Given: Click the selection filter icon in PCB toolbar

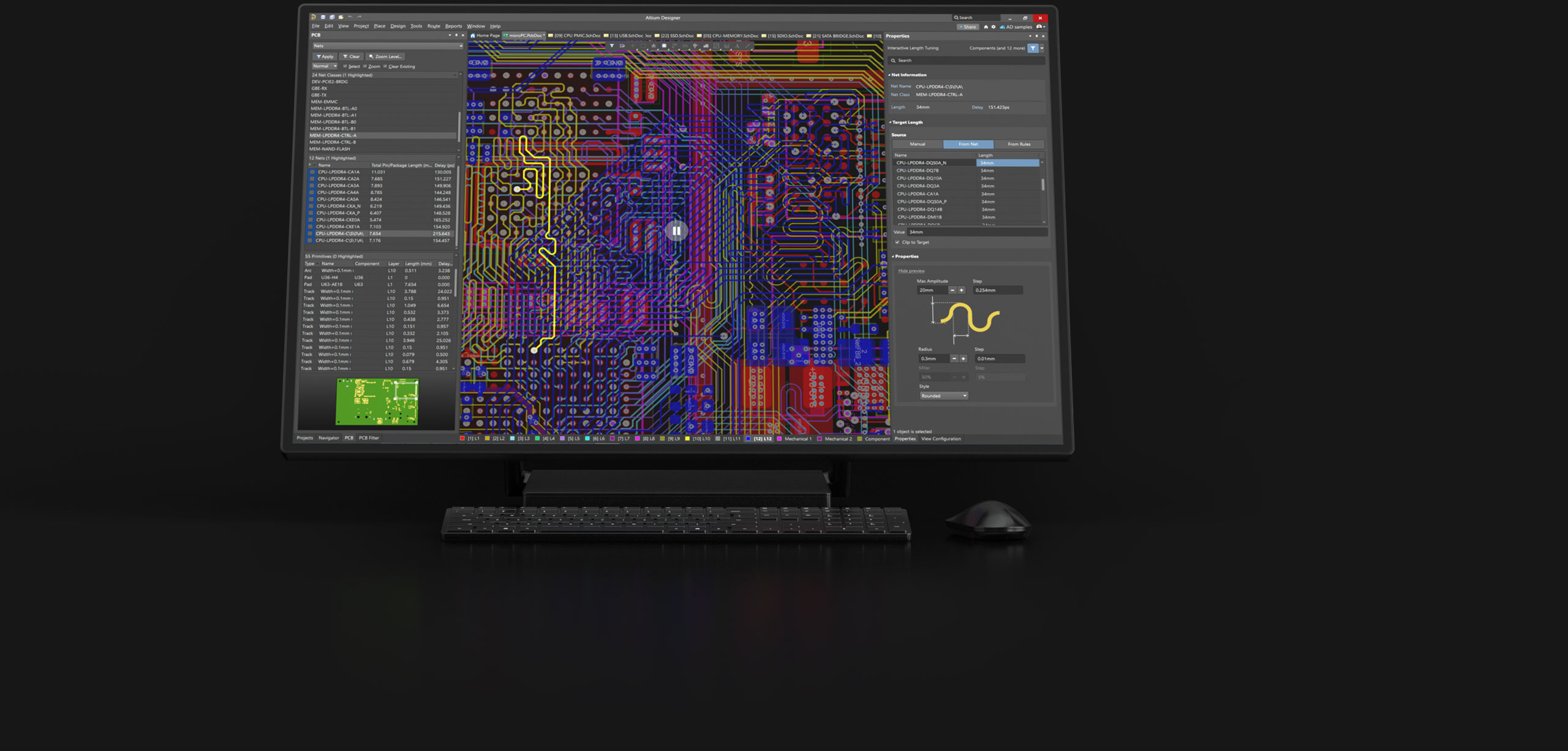Looking at the screenshot, I should (611, 46).
